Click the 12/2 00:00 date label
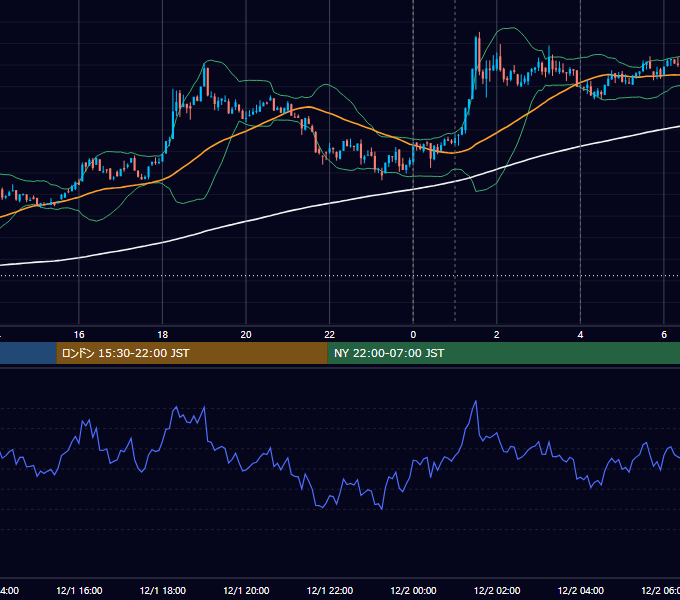680x600 pixels. point(413,590)
